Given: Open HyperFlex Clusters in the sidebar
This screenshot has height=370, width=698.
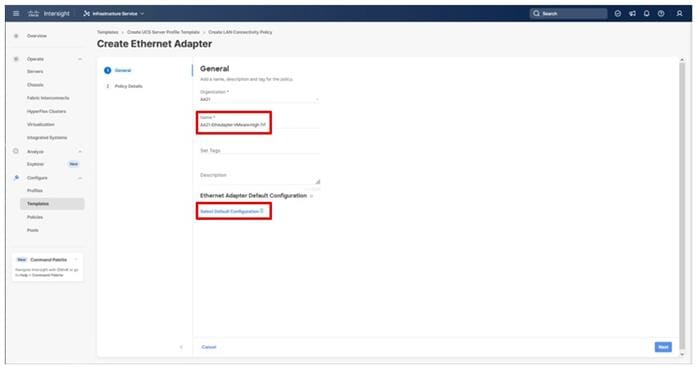Looking at the screenshot, I should (x=46, y=111).
